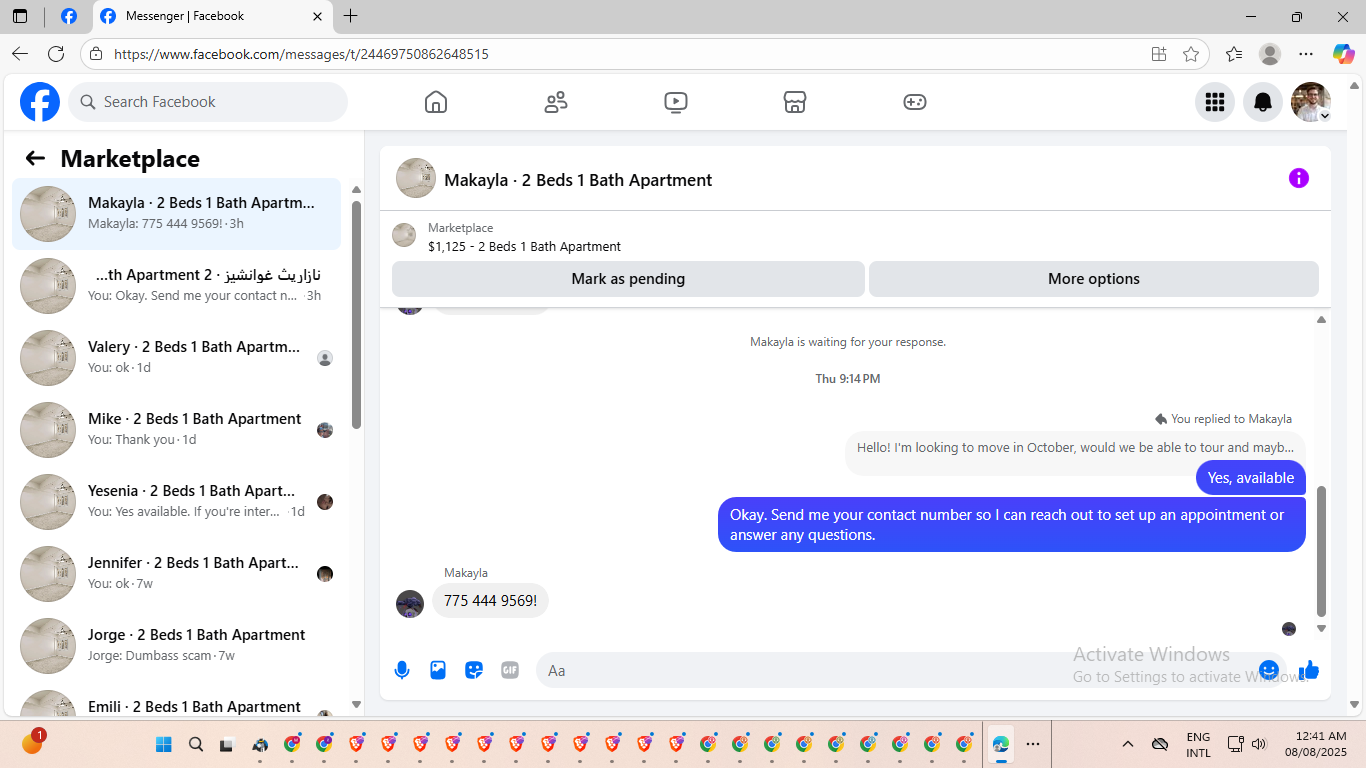1366x768 pixels.
Task: Switch to the pinned Facebook tab
Action: click(69, 16)
